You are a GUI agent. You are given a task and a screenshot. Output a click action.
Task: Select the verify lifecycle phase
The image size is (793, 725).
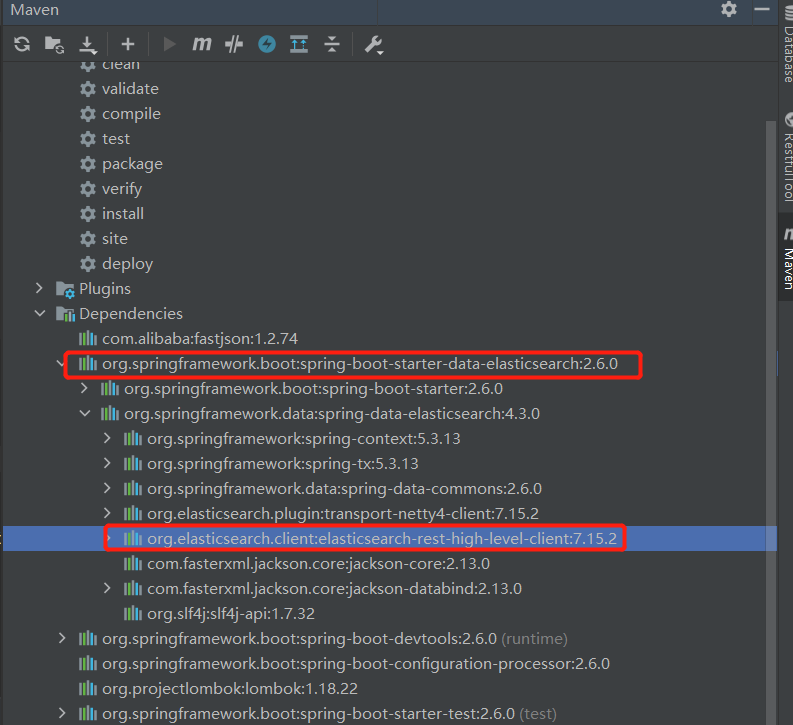pos(122,189)
